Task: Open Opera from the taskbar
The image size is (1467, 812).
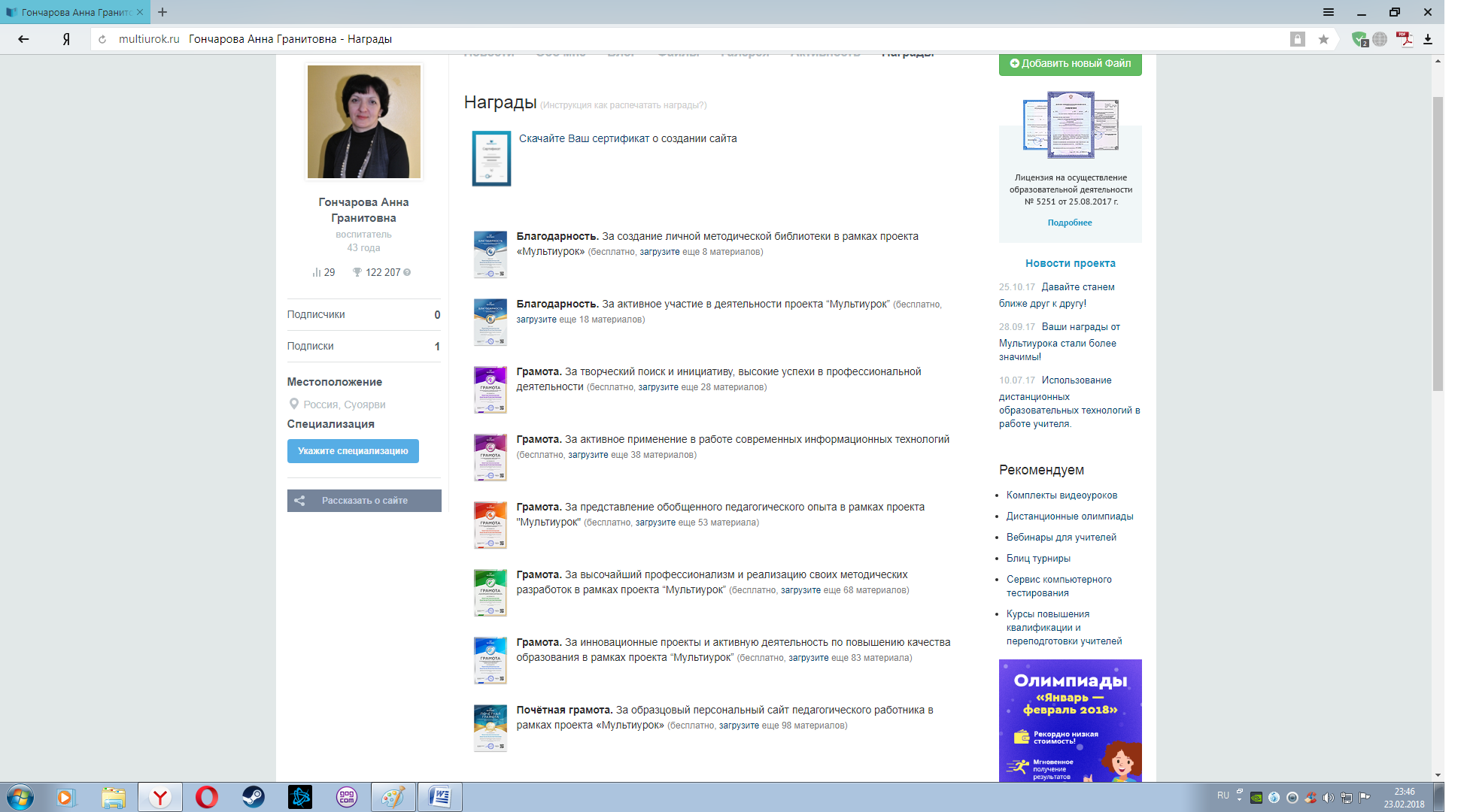Action: [206, 797]
